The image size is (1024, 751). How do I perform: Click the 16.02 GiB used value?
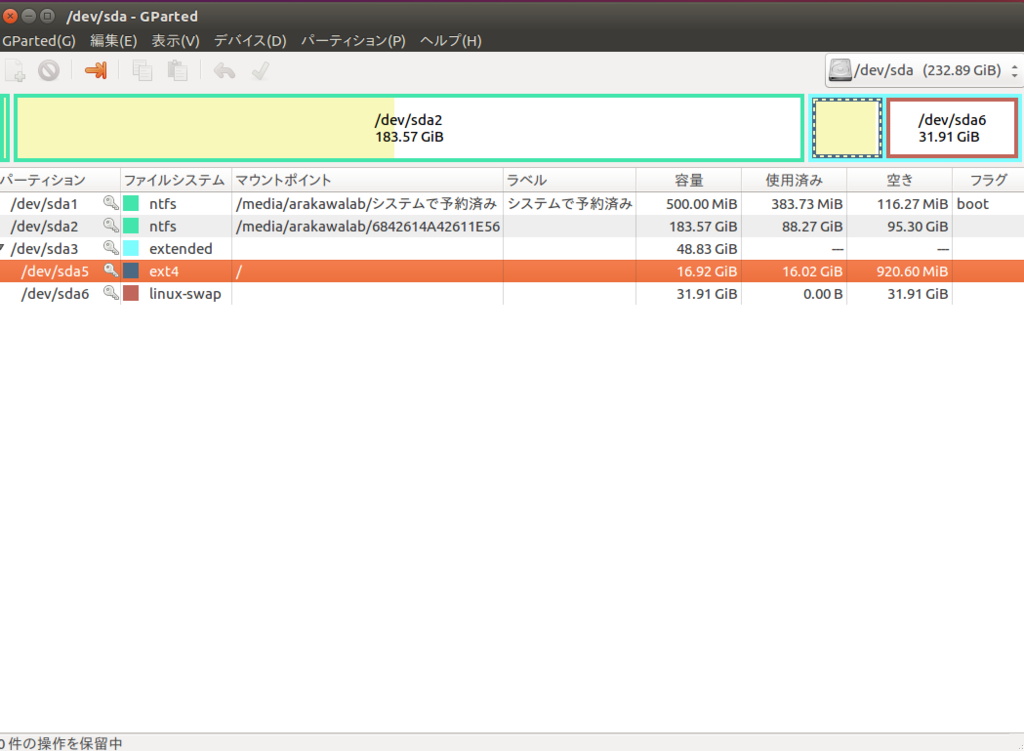(812, 271)
